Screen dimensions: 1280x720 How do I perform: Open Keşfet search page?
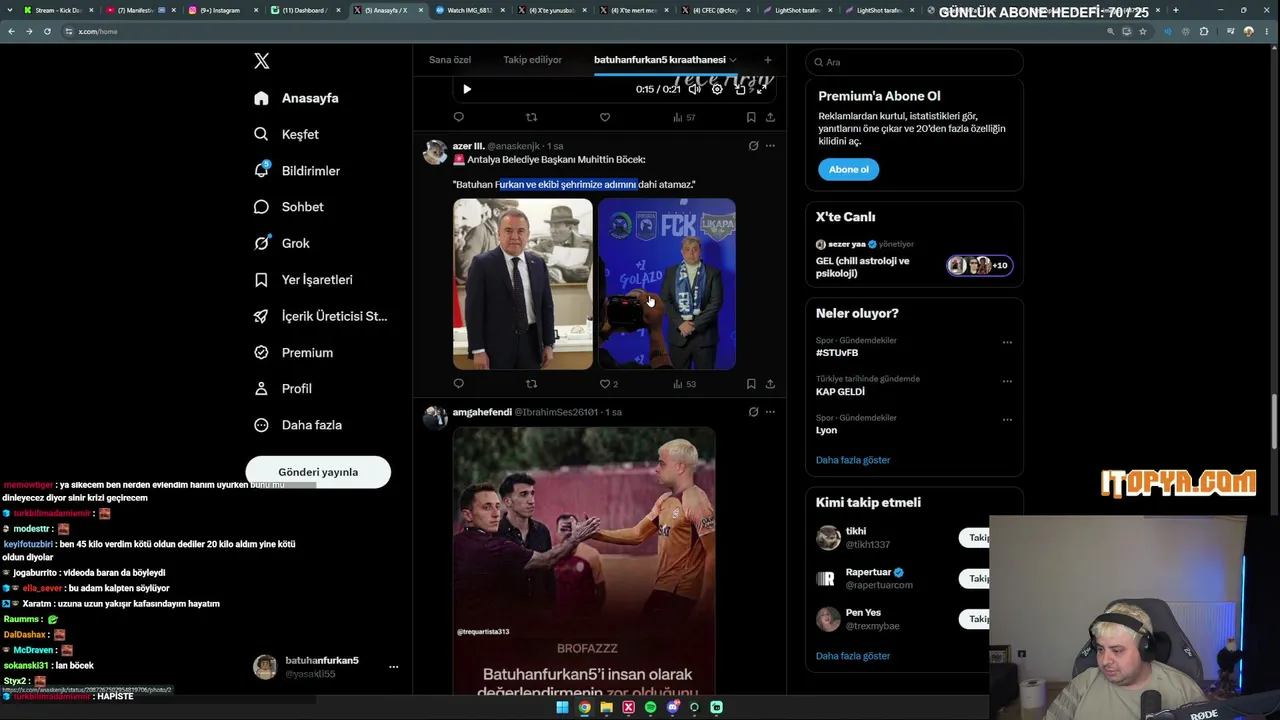tap(286, 134)
